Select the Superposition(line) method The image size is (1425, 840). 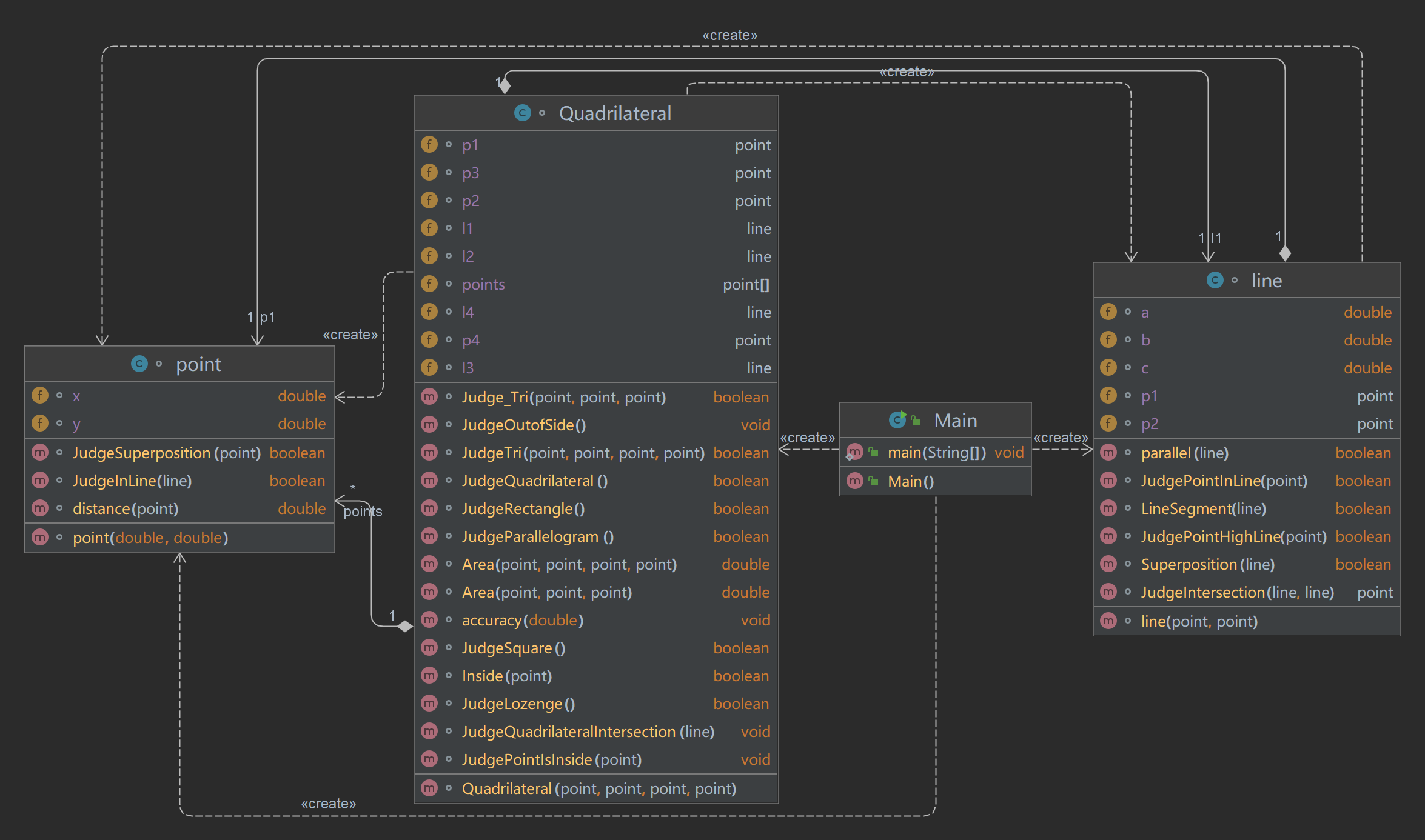point(1207,564)
